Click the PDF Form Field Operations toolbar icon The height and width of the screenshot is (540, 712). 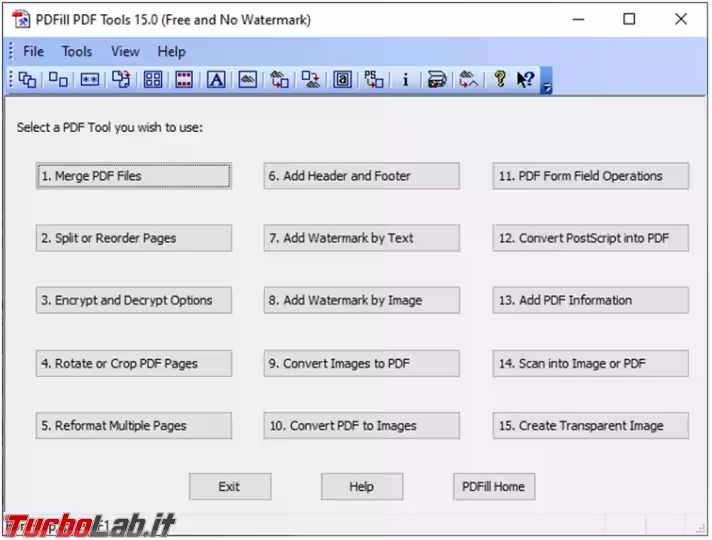point(342,80)
